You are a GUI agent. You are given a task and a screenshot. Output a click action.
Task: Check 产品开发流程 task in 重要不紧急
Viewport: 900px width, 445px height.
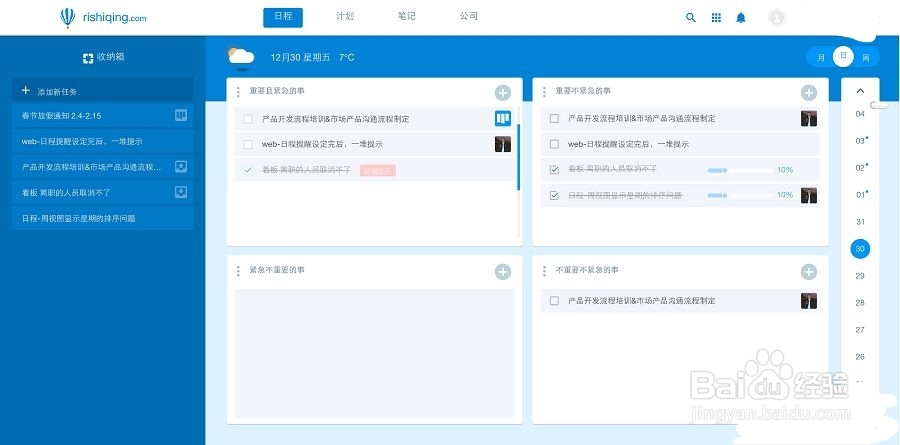click(x=554, y=118)
